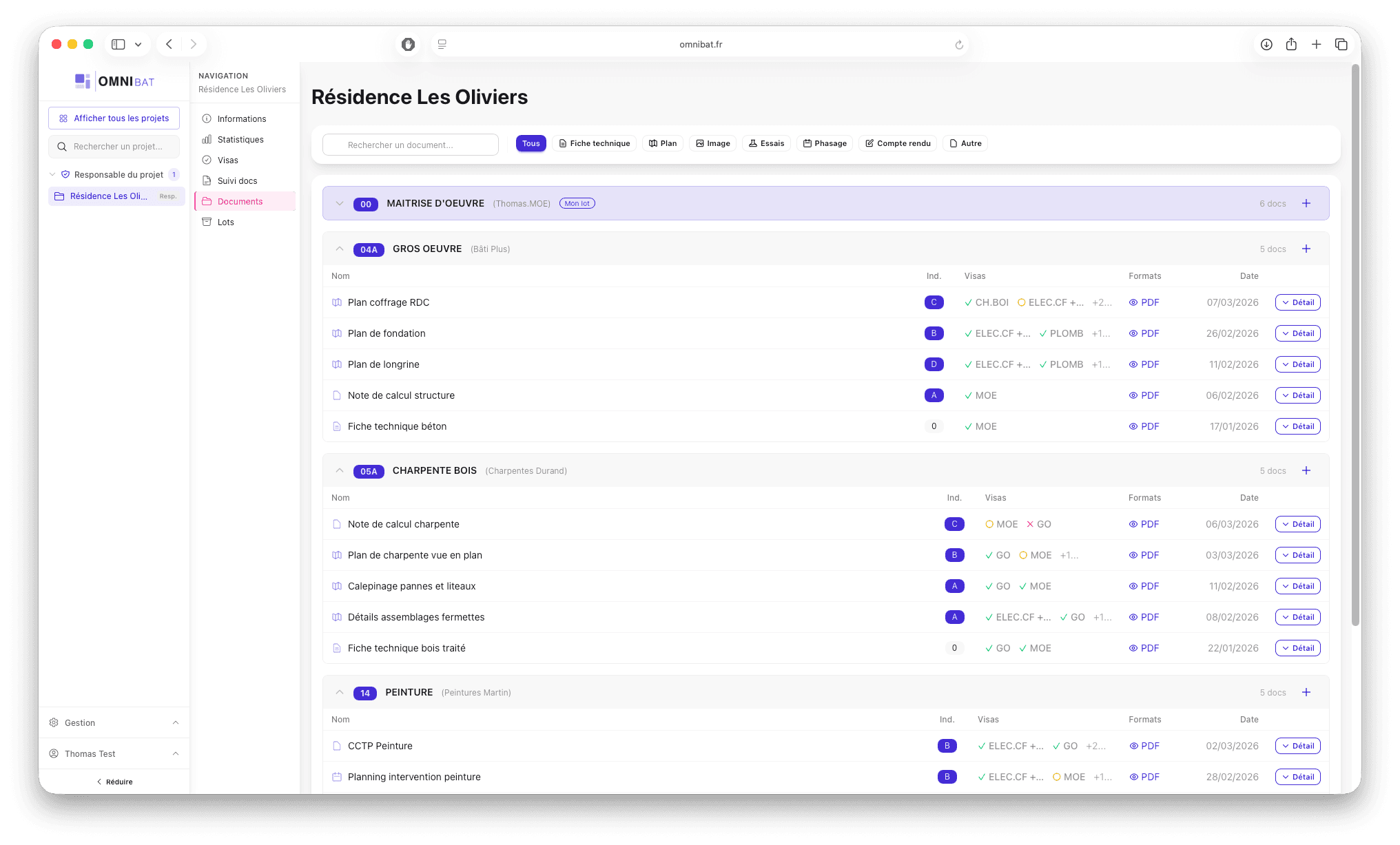Image resolution: width=1400 pixels, height=845 pixels.
Task: Click the document search field
Action: pos(410,145)
